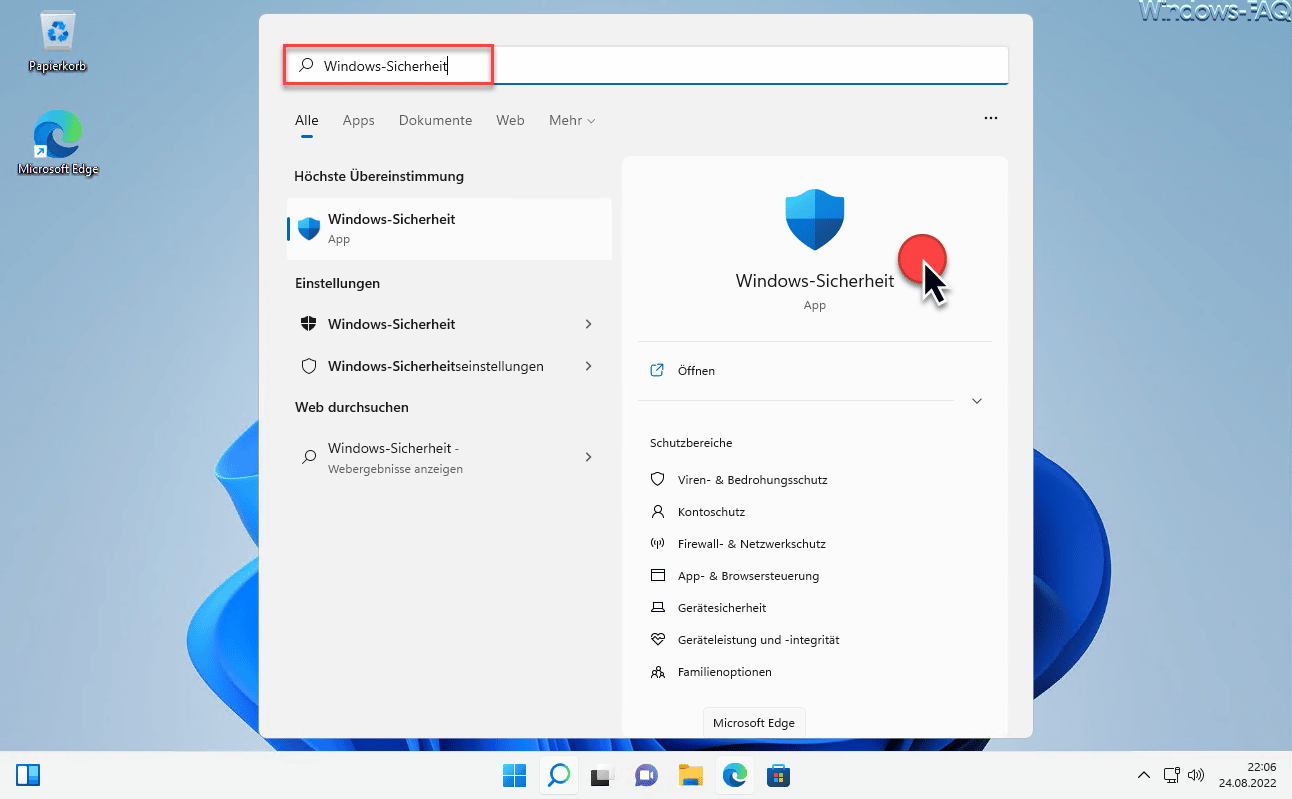Open App- & Browsersteuerung
The image size is (1292, 799).
[x=748, y=576]
